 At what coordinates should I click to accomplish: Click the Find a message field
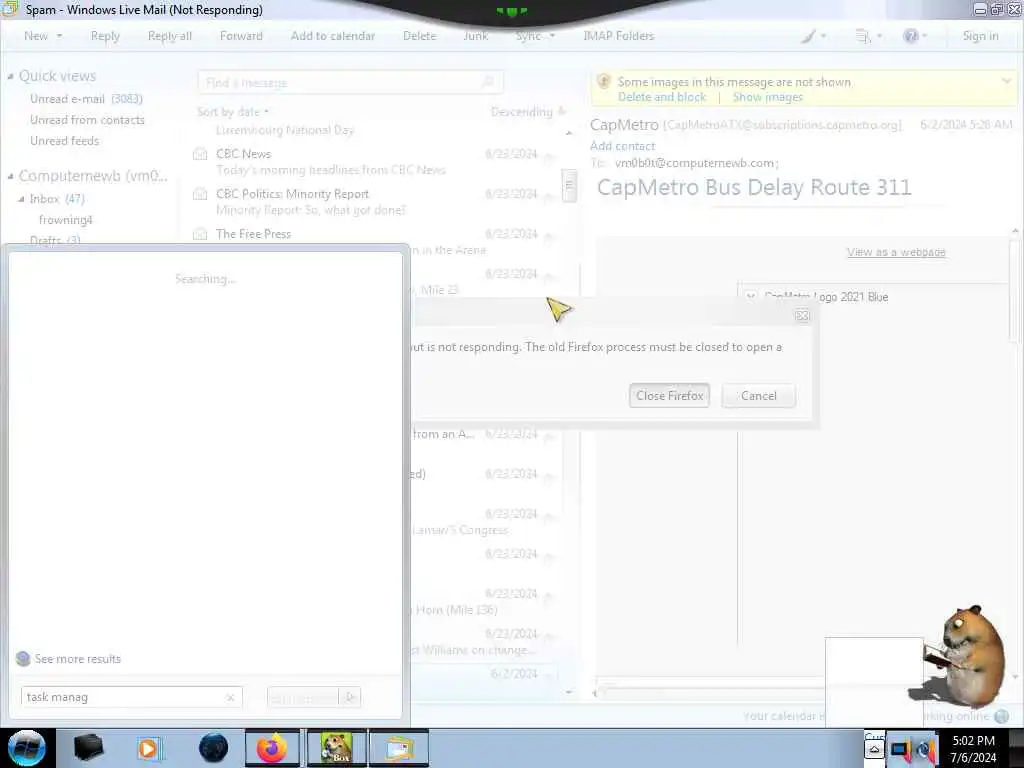click(350, 82)
